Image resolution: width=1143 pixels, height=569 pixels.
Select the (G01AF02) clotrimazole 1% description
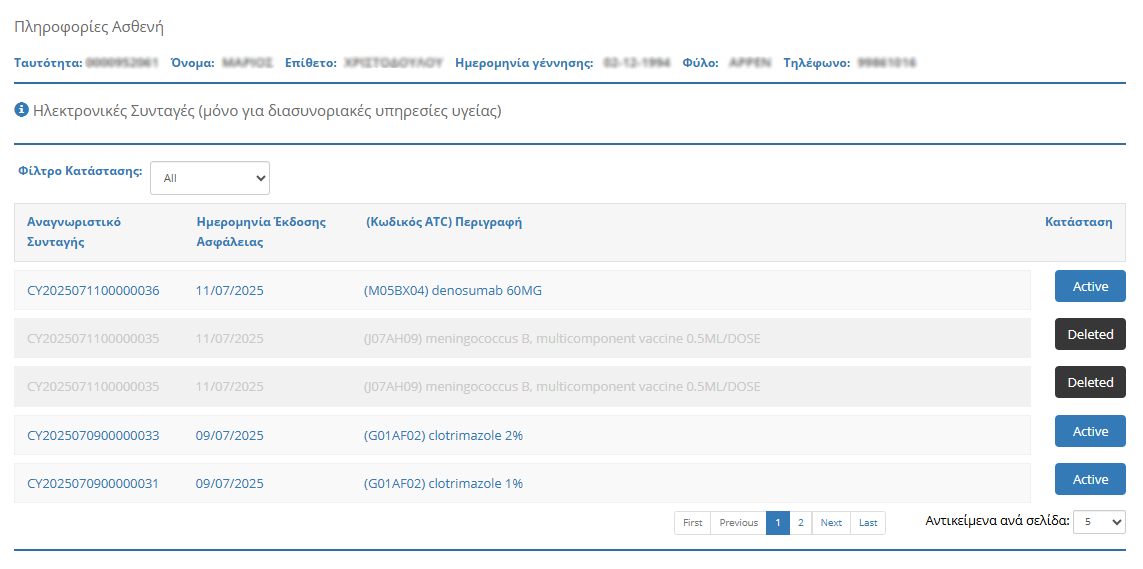tap(443, 484)
